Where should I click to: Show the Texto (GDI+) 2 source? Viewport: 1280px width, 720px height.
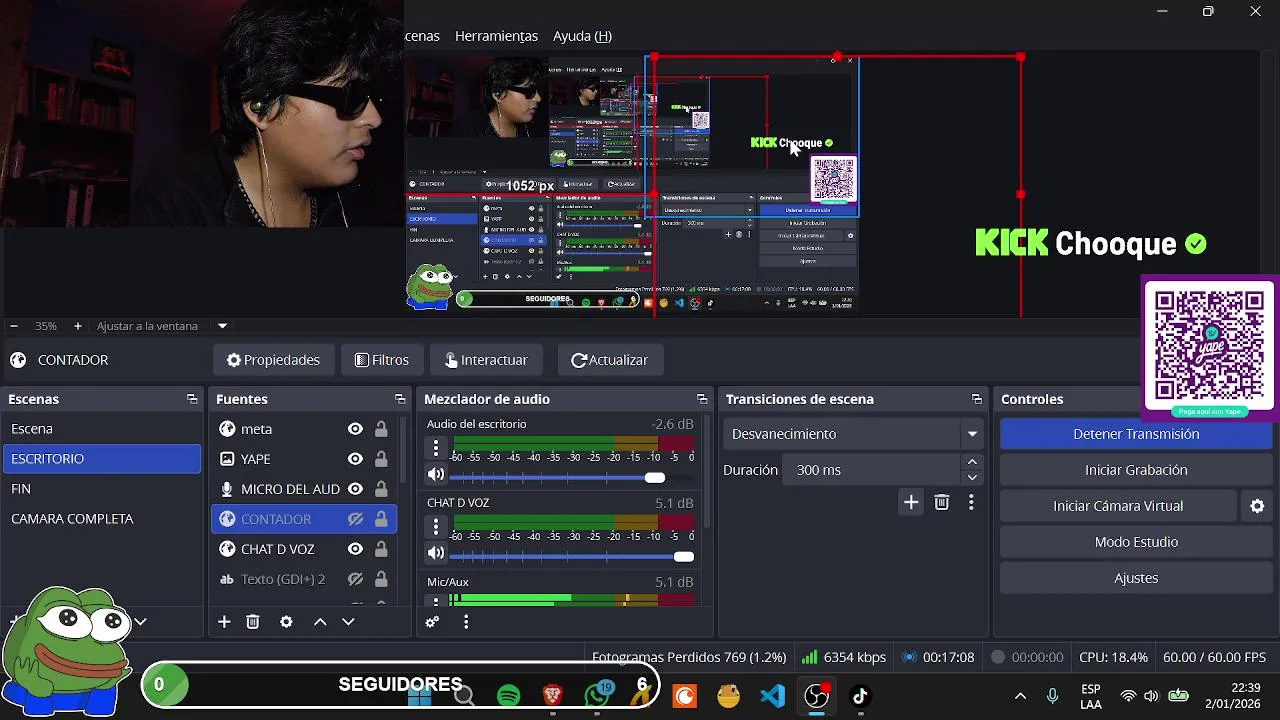[355, 579]
